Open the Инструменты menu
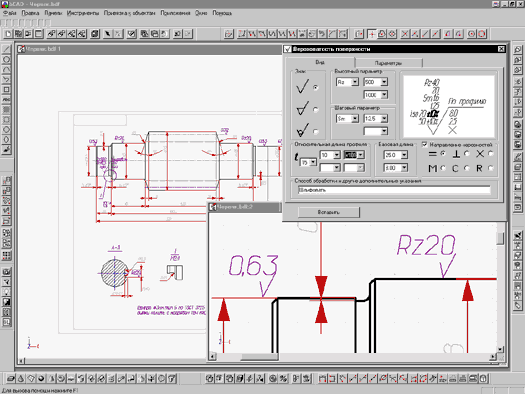 pos(83,13)
